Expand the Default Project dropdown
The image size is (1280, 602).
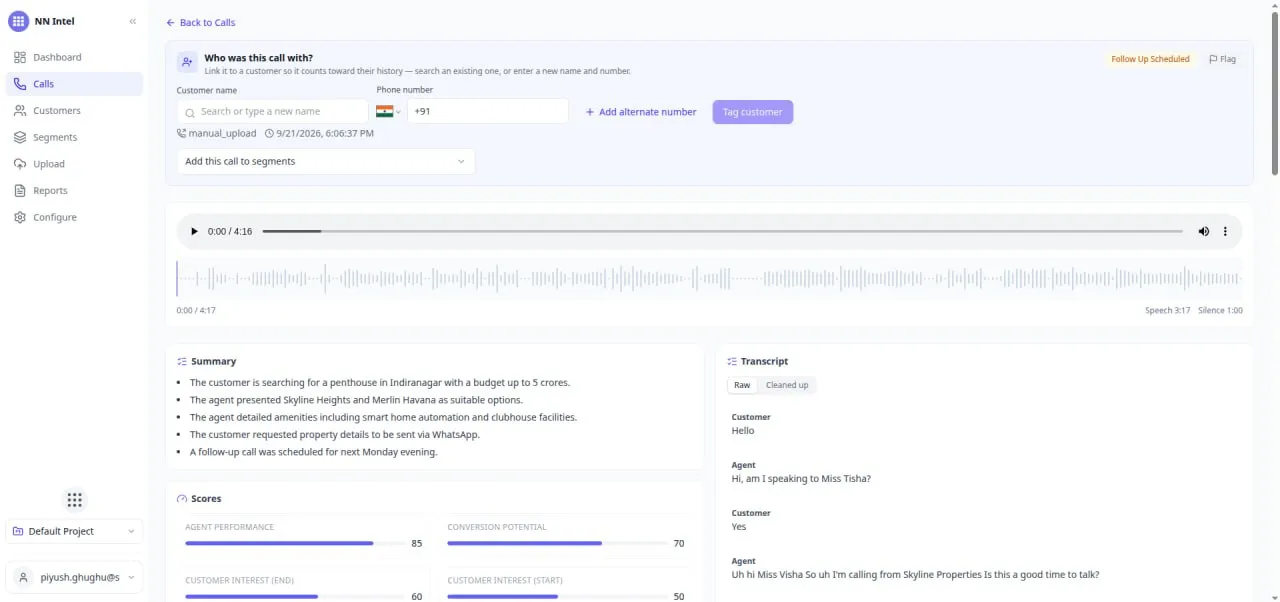[74, 531]
